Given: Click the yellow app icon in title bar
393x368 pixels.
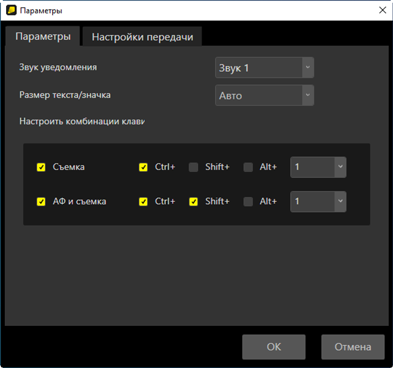Looking at the screenshot, I should [x=11, y=10].
